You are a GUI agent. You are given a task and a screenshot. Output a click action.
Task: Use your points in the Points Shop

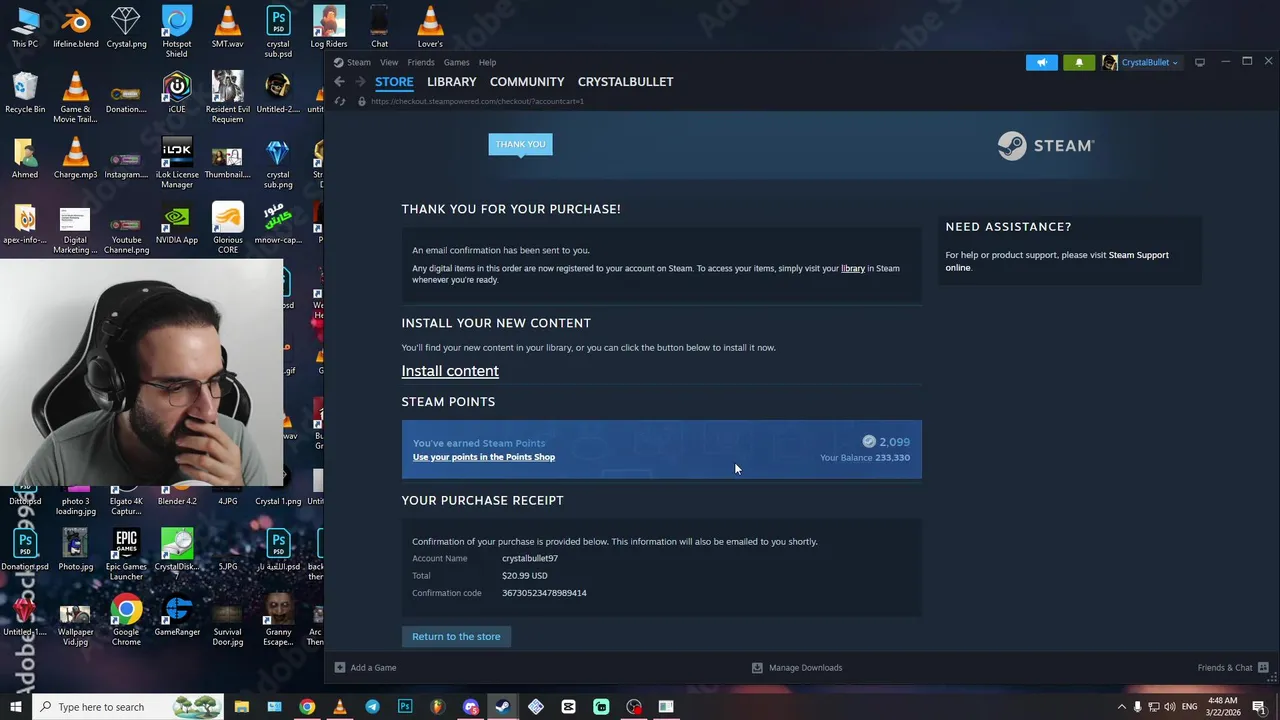(x=484, y=457)
